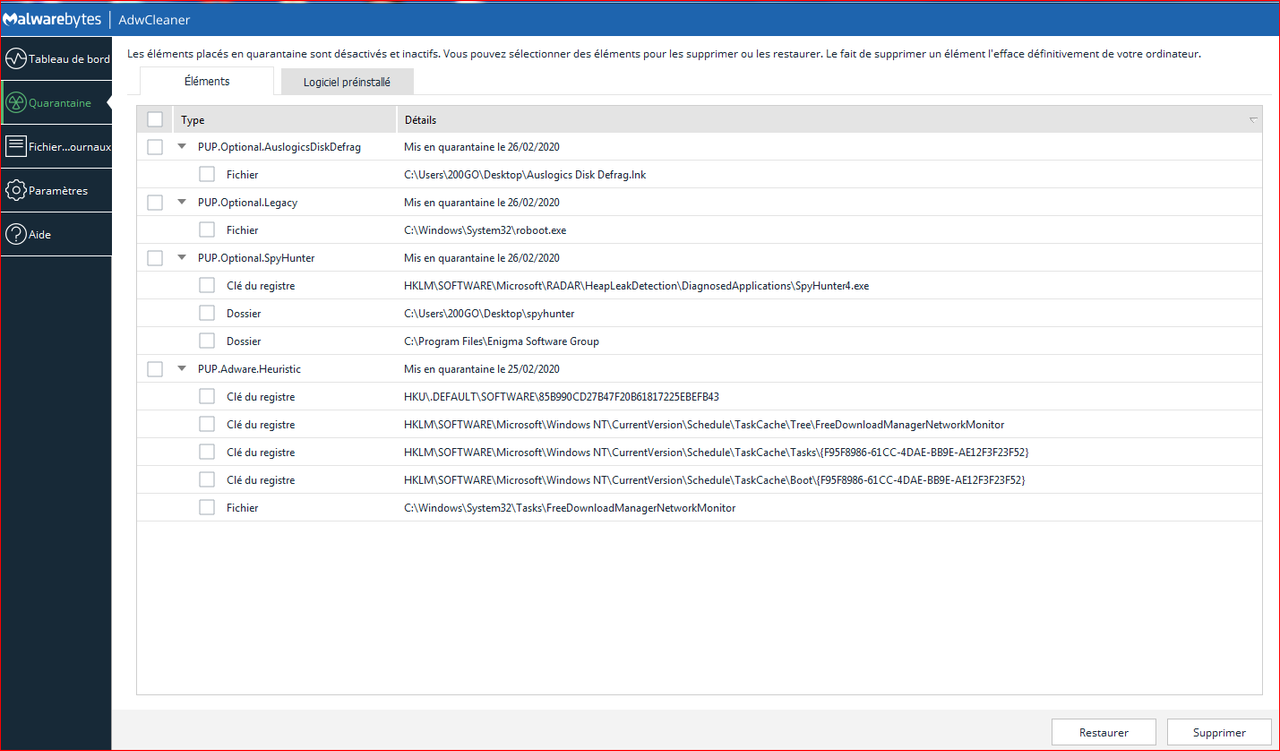Tick checkbox for TaskCache\Tasks registry key
Viewport: 1280px width, 751px height.
(x=207, y=452)
